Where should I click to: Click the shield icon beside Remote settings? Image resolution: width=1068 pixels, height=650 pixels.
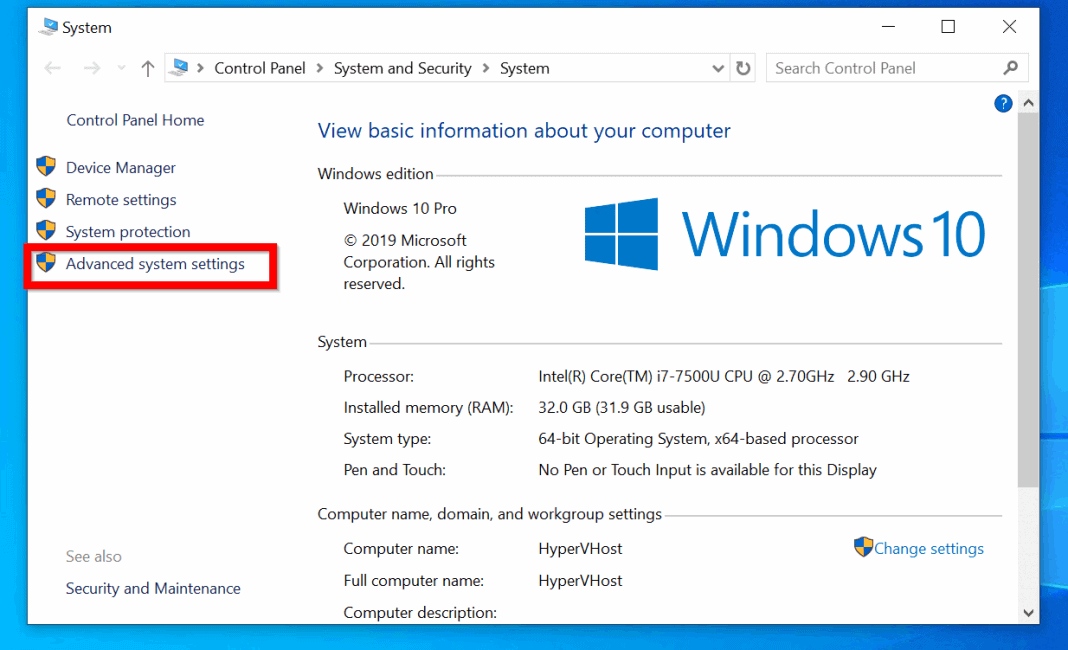click(46, 199)
